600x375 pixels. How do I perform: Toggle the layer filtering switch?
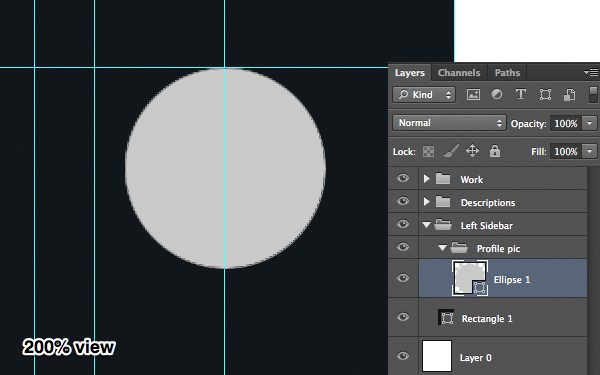[593, 95]
